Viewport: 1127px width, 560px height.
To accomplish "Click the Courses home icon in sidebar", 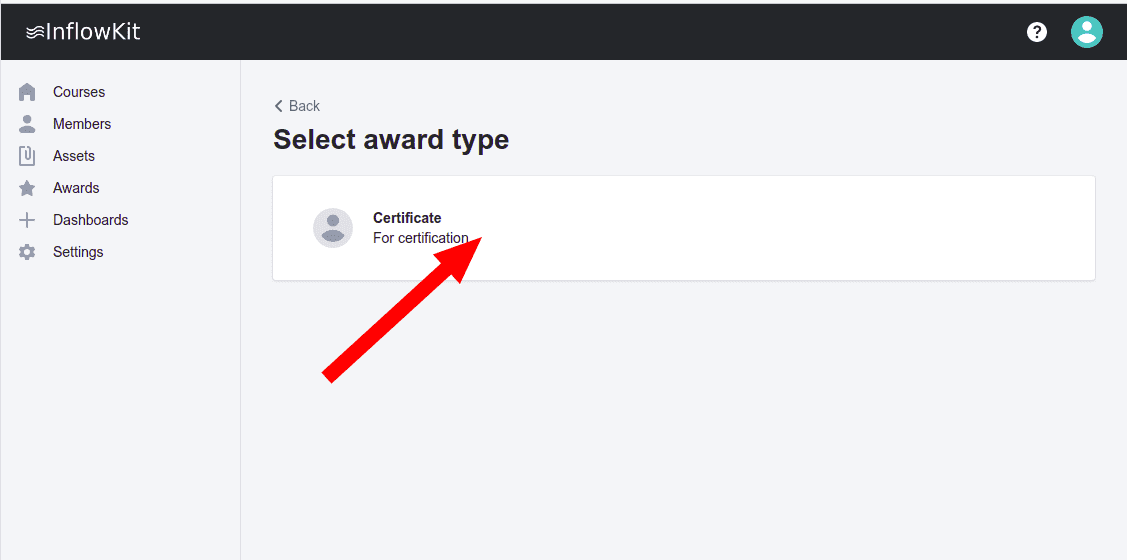I will (x=28, y=92).
